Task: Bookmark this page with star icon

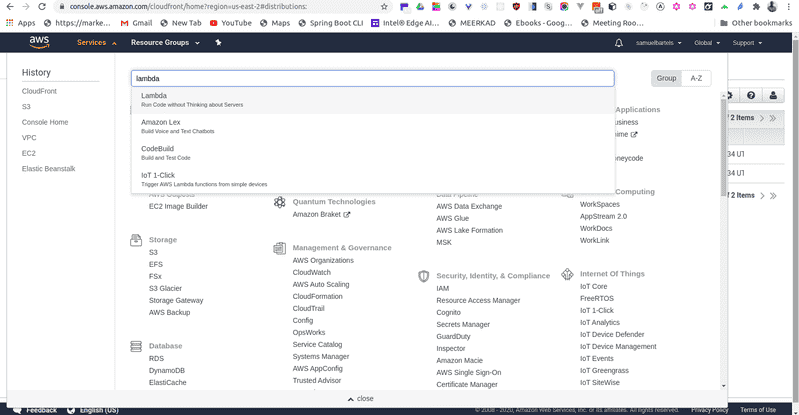Action: pyautogui.click(x=384, y=7)
